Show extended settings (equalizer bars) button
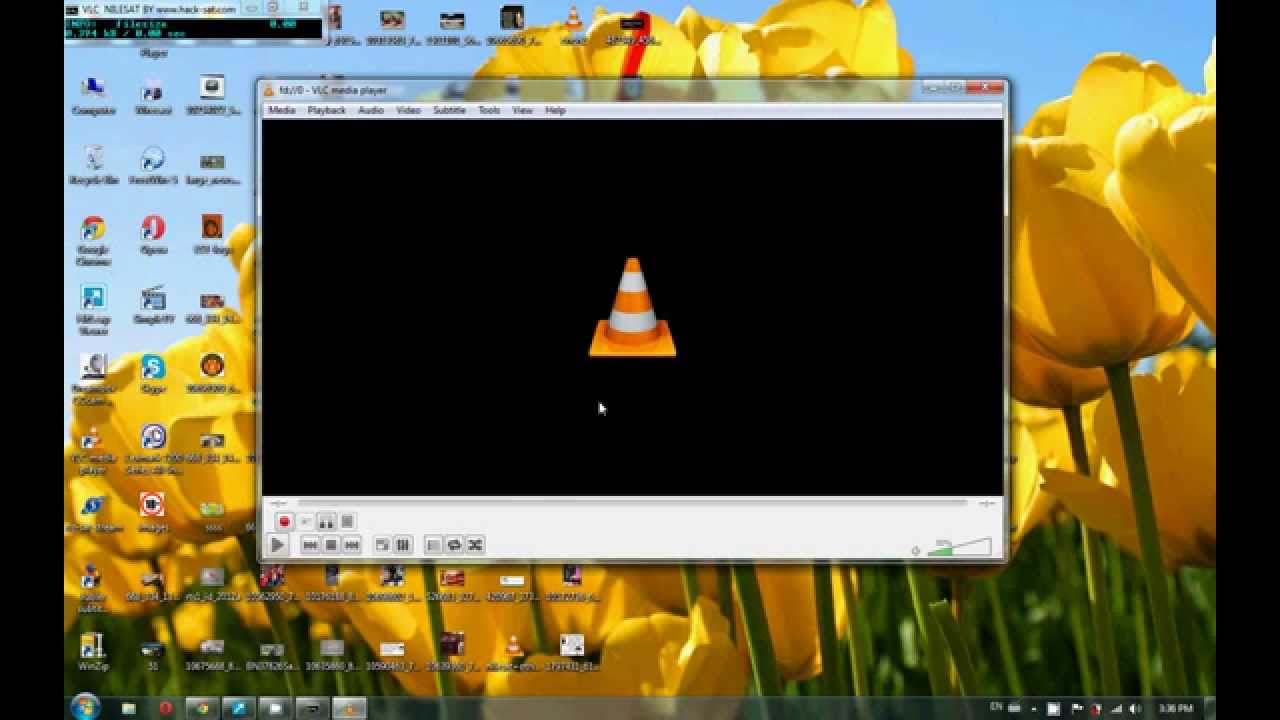 (x=403, y=545)
